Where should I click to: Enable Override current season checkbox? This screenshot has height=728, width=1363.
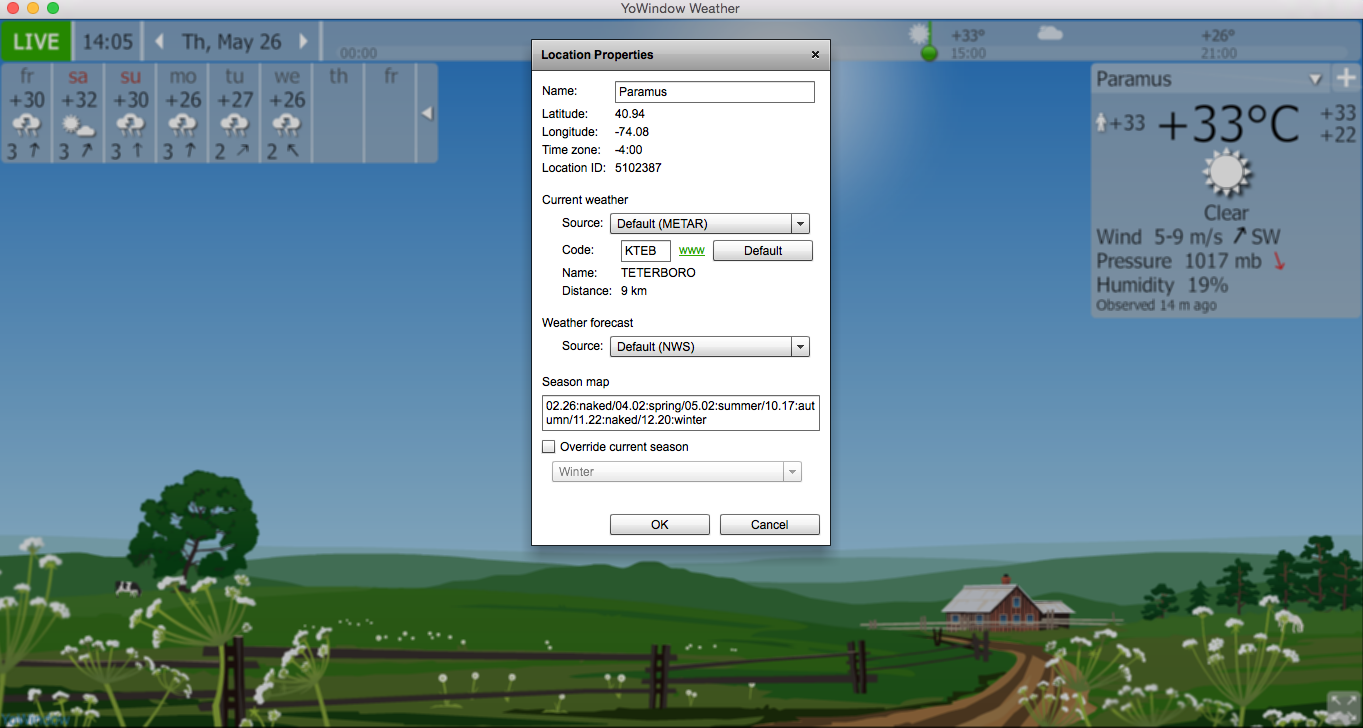548,447
